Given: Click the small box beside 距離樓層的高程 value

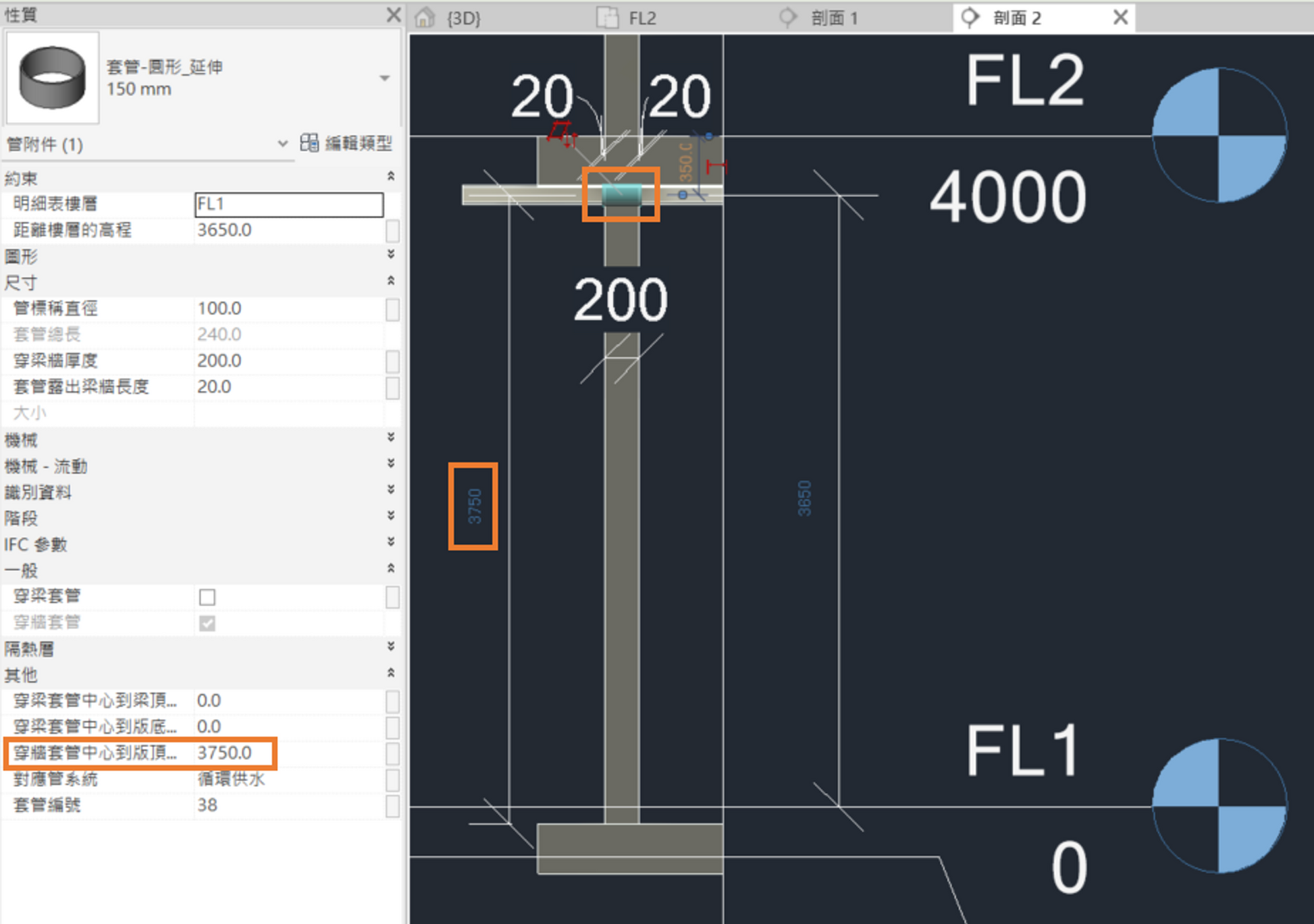Looking at the screenshot, I should 392,231.
